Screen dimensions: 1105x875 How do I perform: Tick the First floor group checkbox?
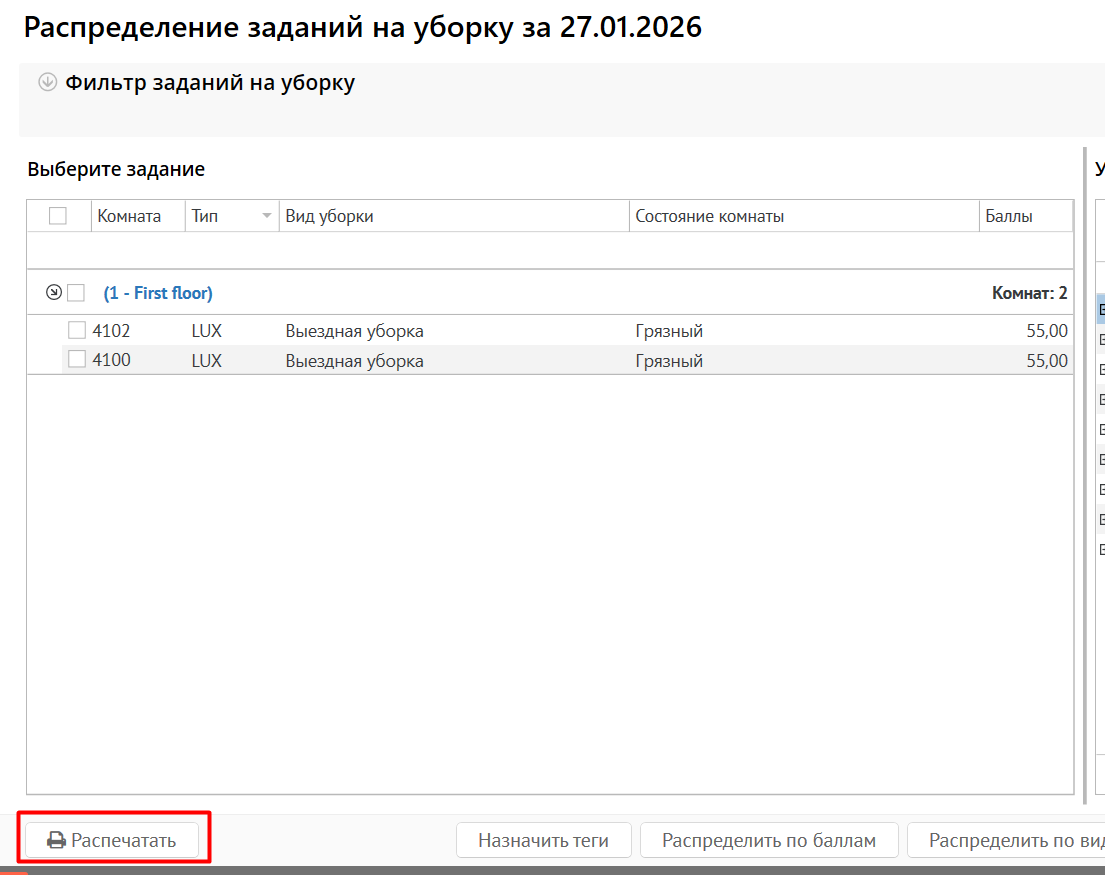tap(76, 293)
